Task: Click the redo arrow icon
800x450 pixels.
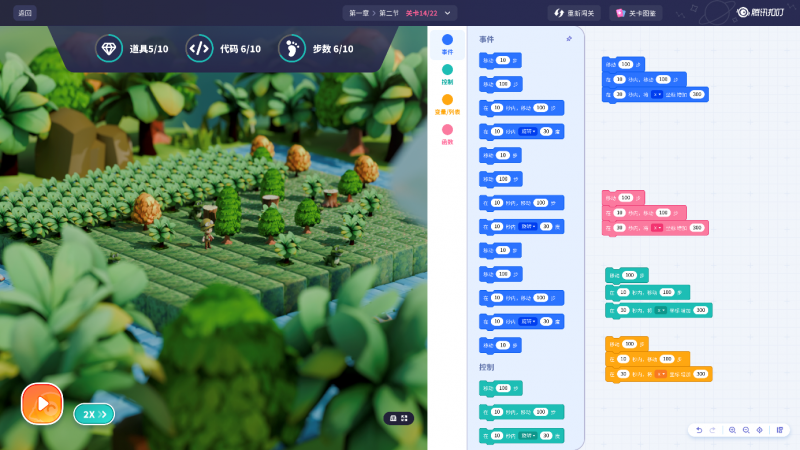Action: coord(712,430)
